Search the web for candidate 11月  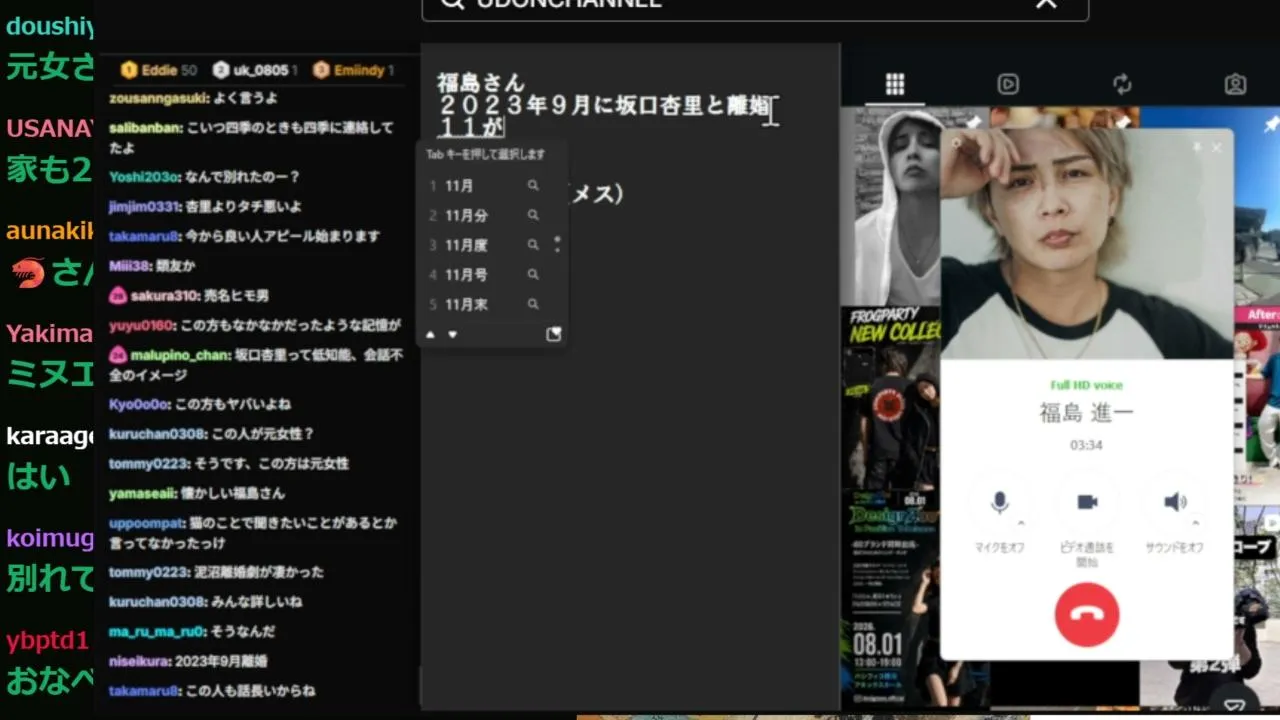(533, 186)
